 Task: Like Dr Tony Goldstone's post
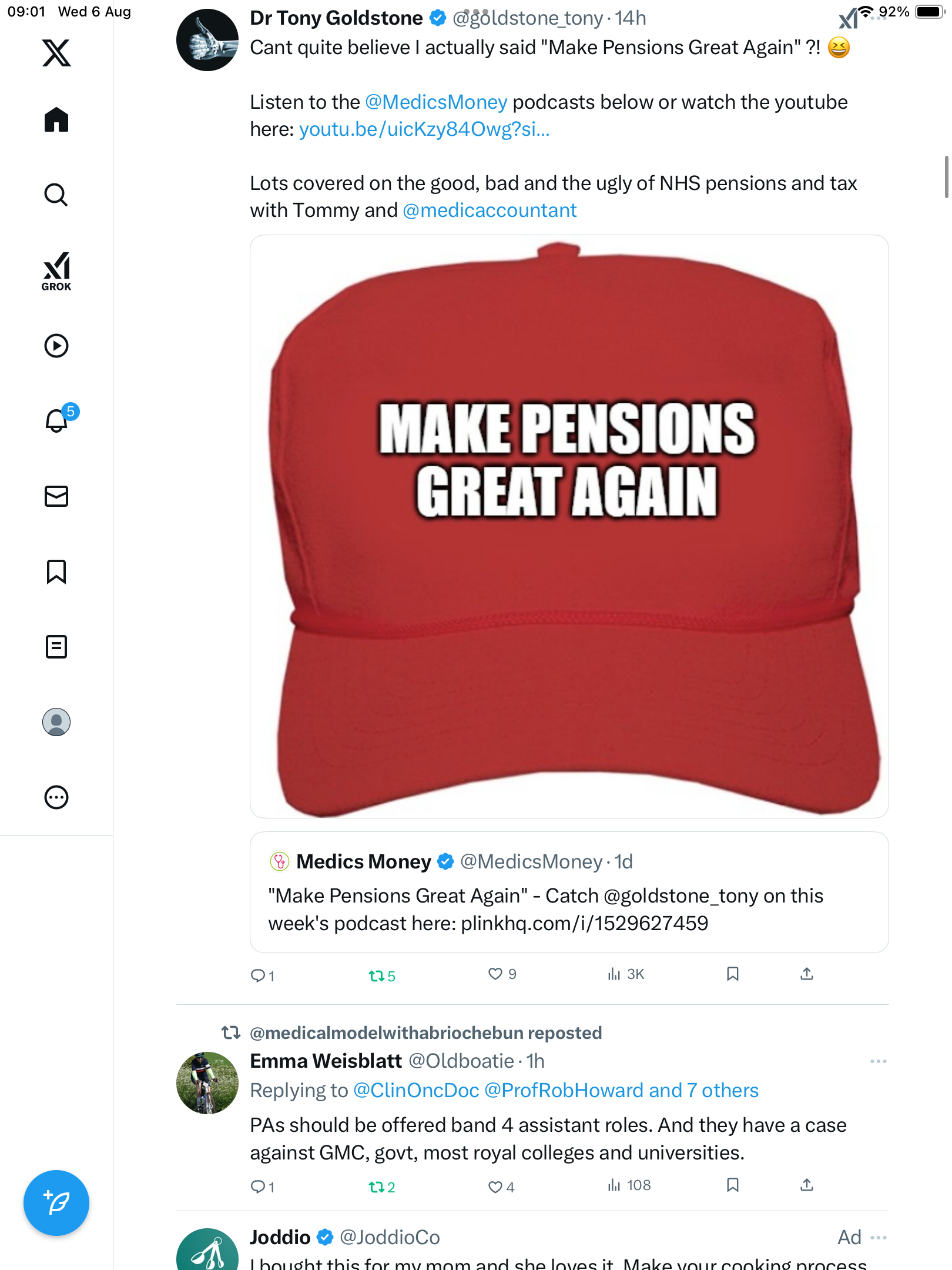tap(496, 974)
